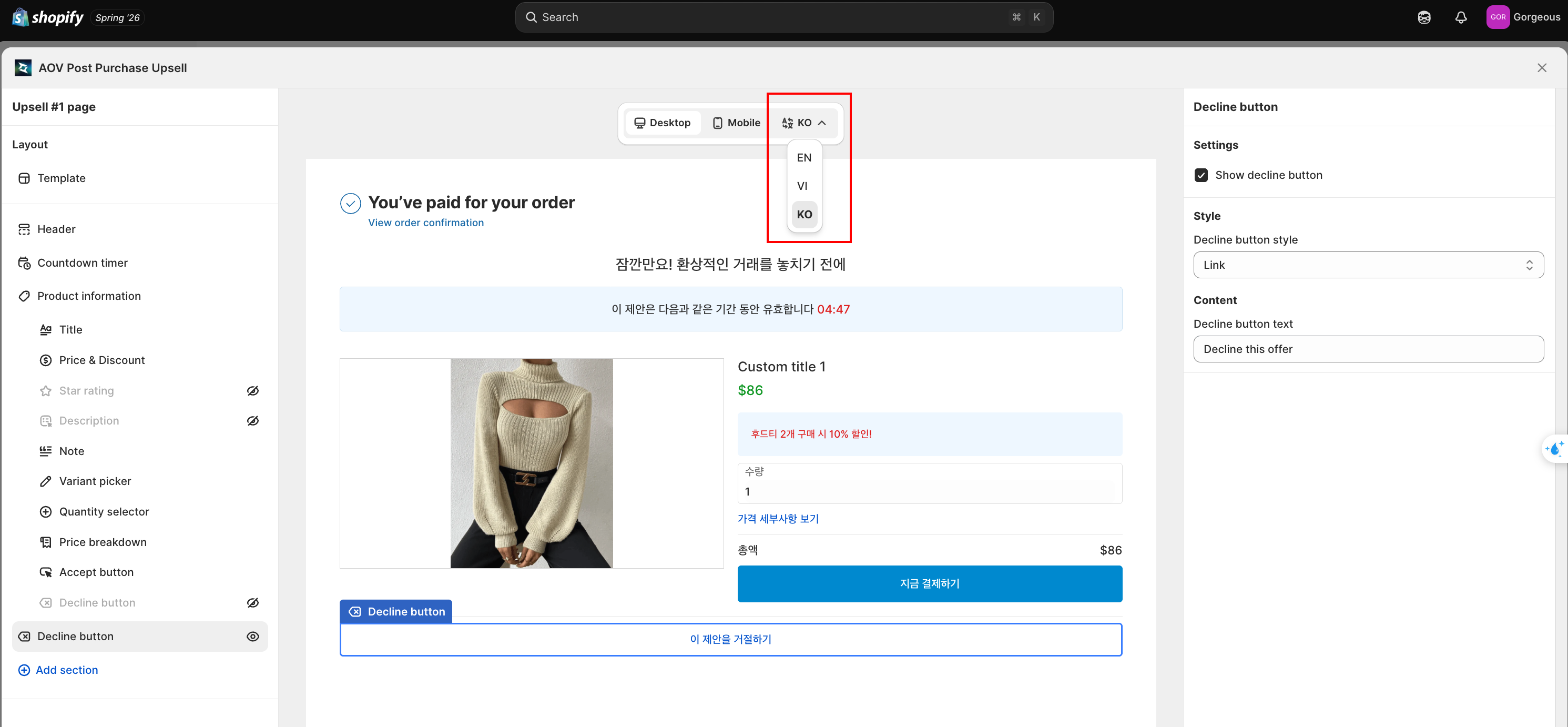Select the Quantity selector block
The image size is (1568, 727).
[150, 512]
